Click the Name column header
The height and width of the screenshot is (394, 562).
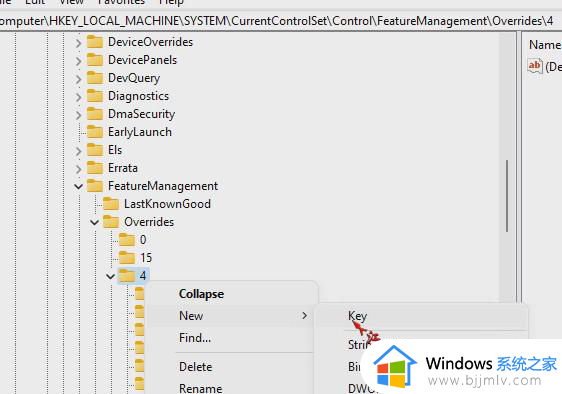point(544,45)
